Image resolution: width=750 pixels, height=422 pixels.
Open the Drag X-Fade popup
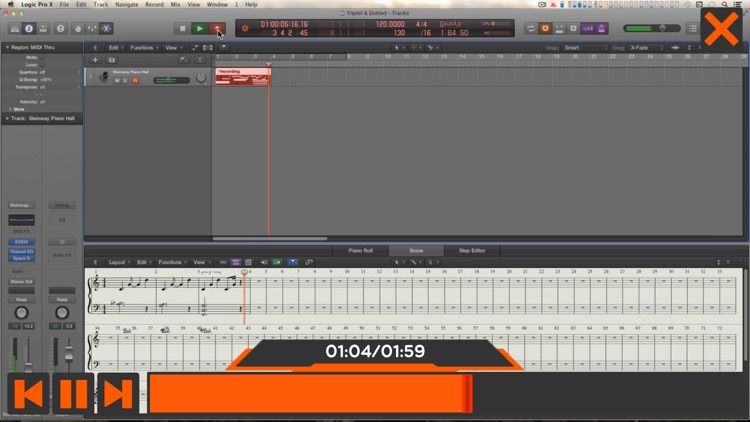(x=646, y=48)
